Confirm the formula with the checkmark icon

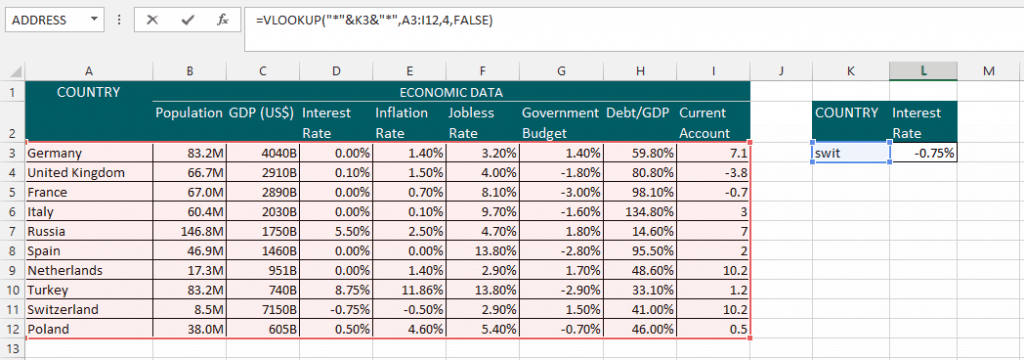point(188,20)
